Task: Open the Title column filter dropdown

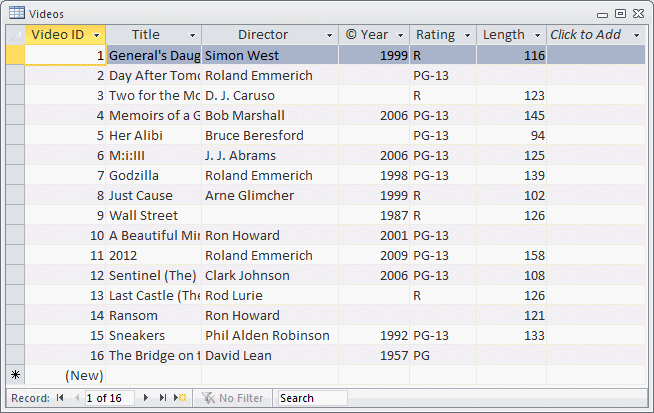Action: (x=192, y=35)
